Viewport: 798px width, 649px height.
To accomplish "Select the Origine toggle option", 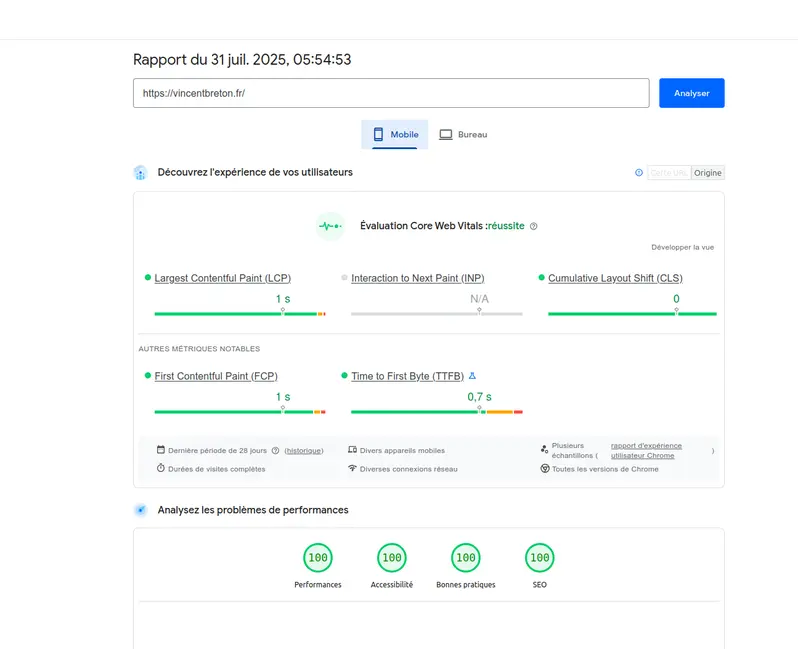I will point(707,173).
